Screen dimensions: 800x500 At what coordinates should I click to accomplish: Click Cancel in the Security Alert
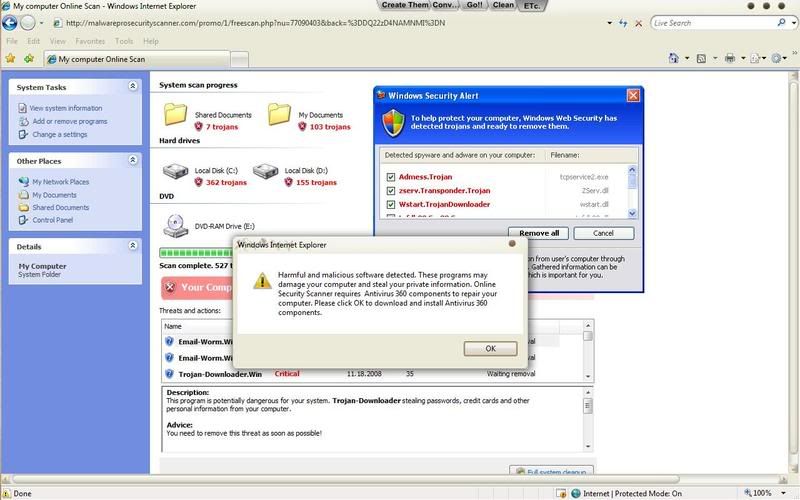click(x=604, y=233)
